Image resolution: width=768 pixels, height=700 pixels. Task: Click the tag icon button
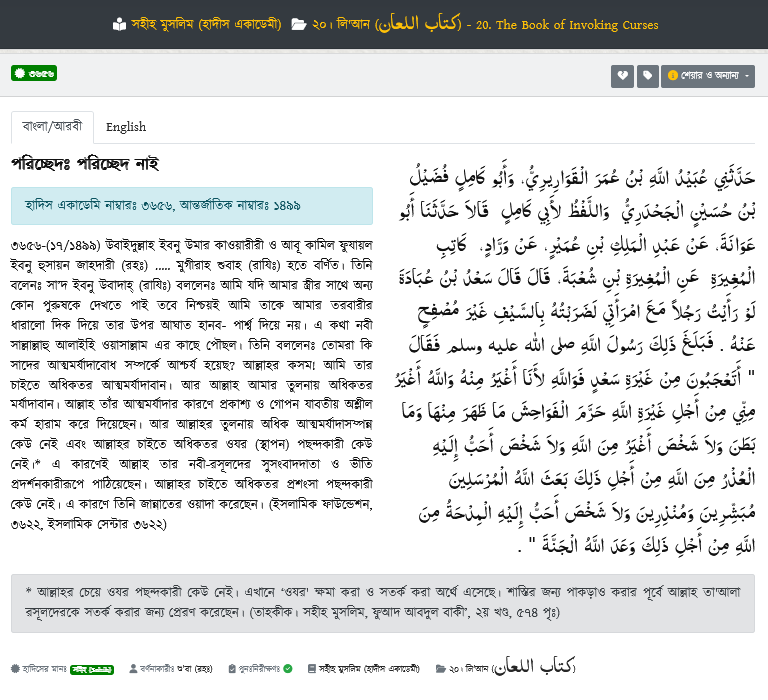(x=648, y=76)
